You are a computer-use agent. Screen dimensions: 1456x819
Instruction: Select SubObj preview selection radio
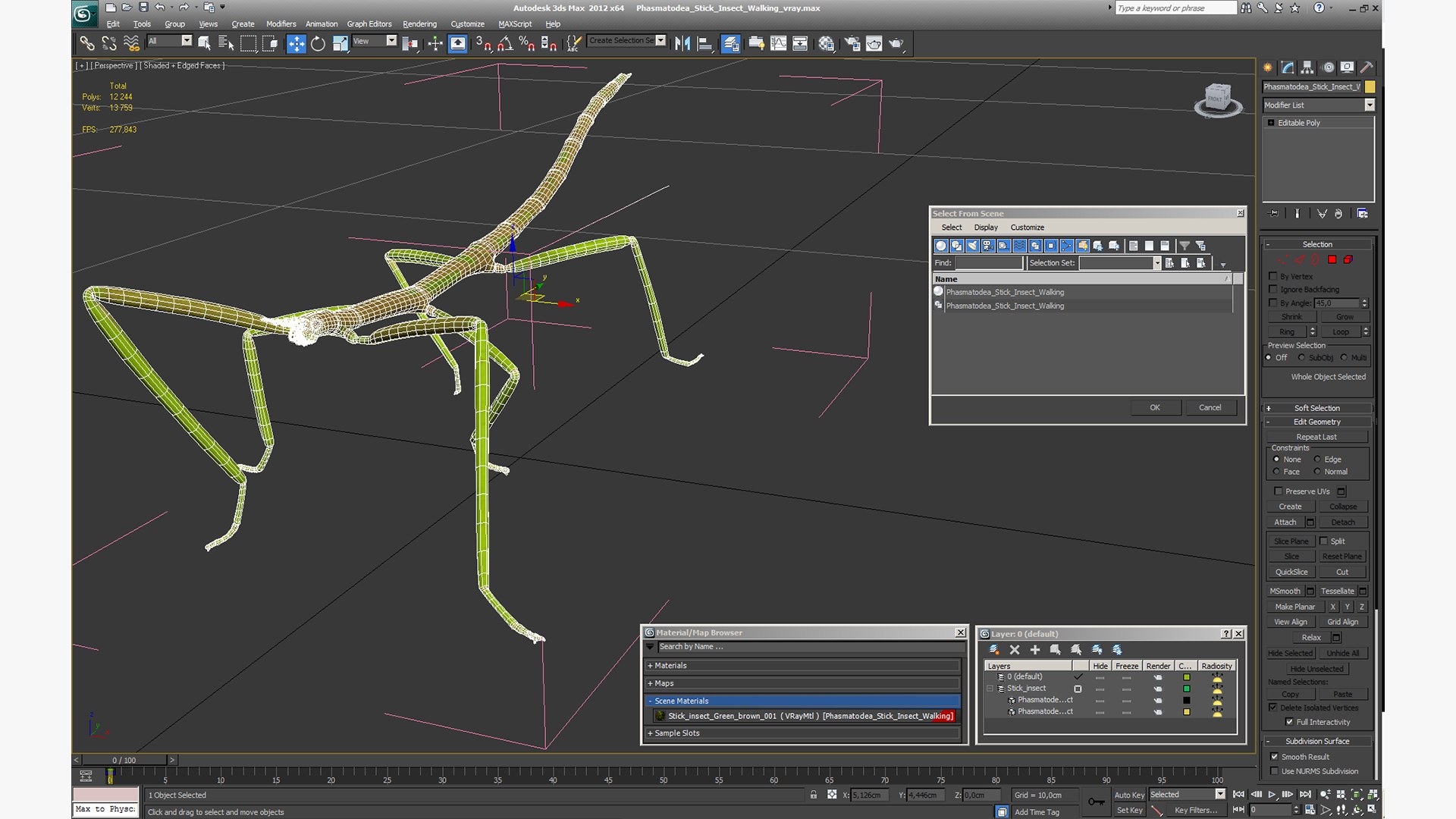(x=1301, y=357)
